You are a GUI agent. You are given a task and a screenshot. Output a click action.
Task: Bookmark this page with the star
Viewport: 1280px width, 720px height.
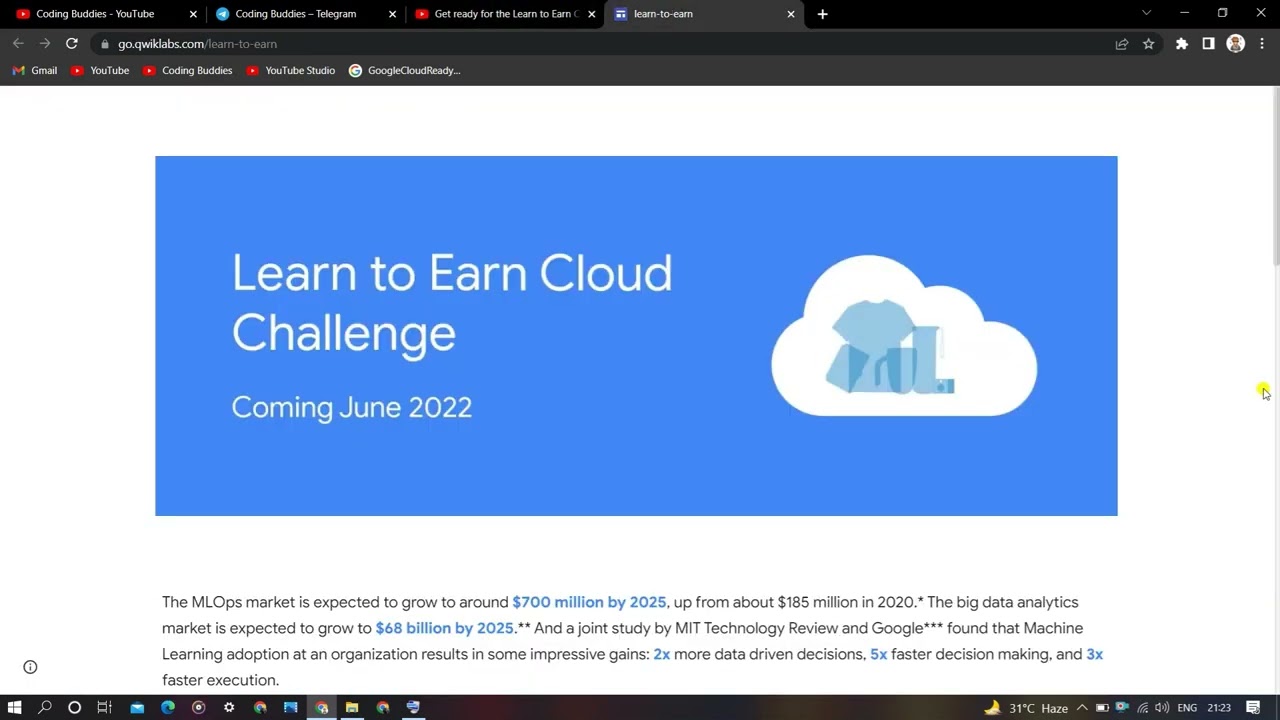click(1148, 44)
